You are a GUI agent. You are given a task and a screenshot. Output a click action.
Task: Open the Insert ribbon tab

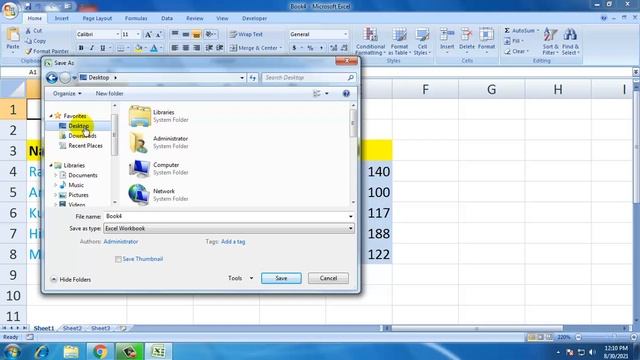click(x=62, y=18)
